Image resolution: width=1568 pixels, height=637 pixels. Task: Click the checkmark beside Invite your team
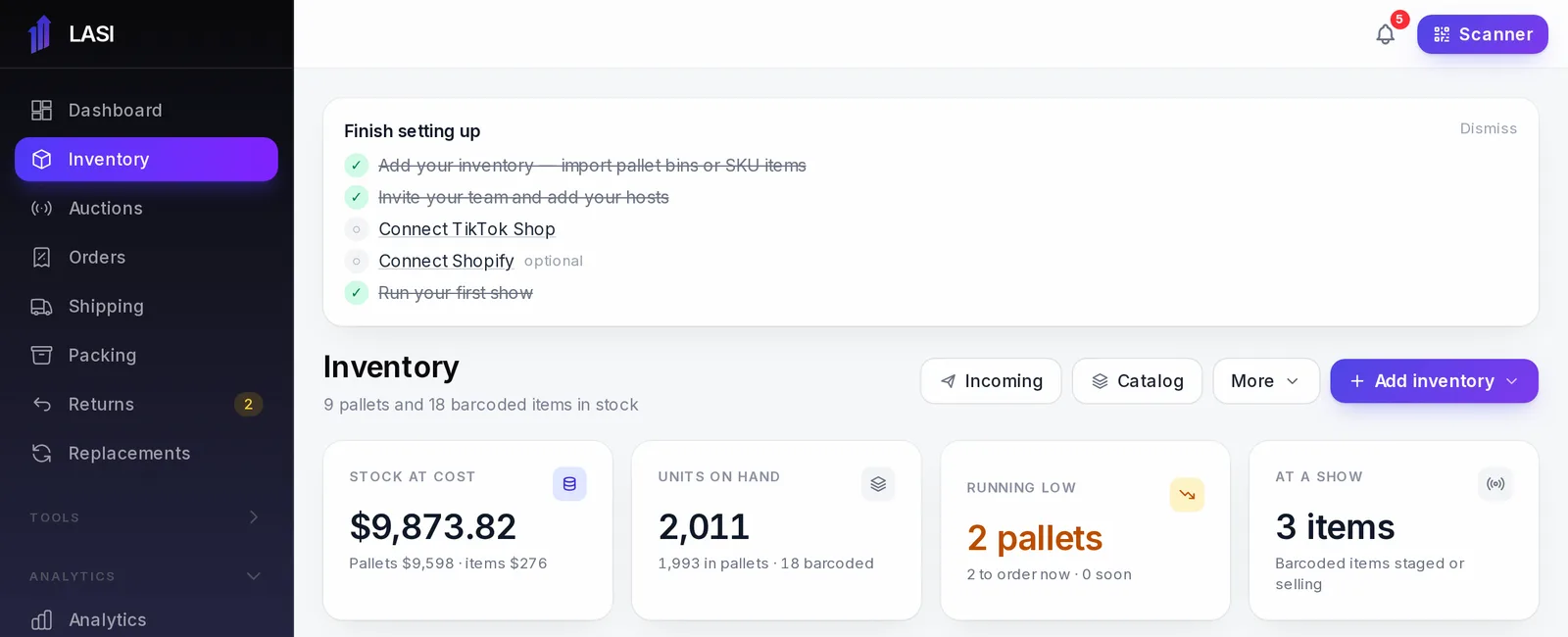pos(357,197)
